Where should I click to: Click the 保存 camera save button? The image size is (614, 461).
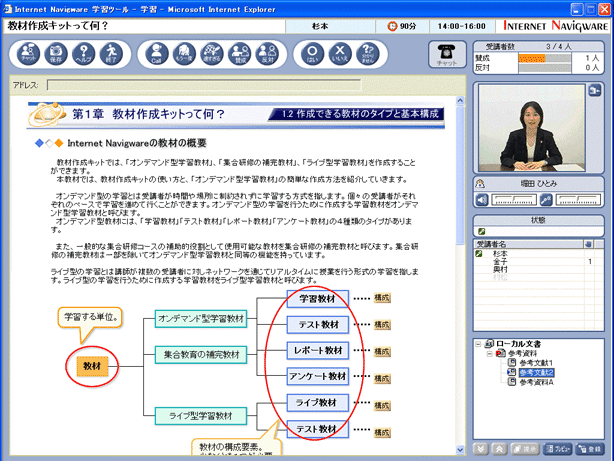56,54
